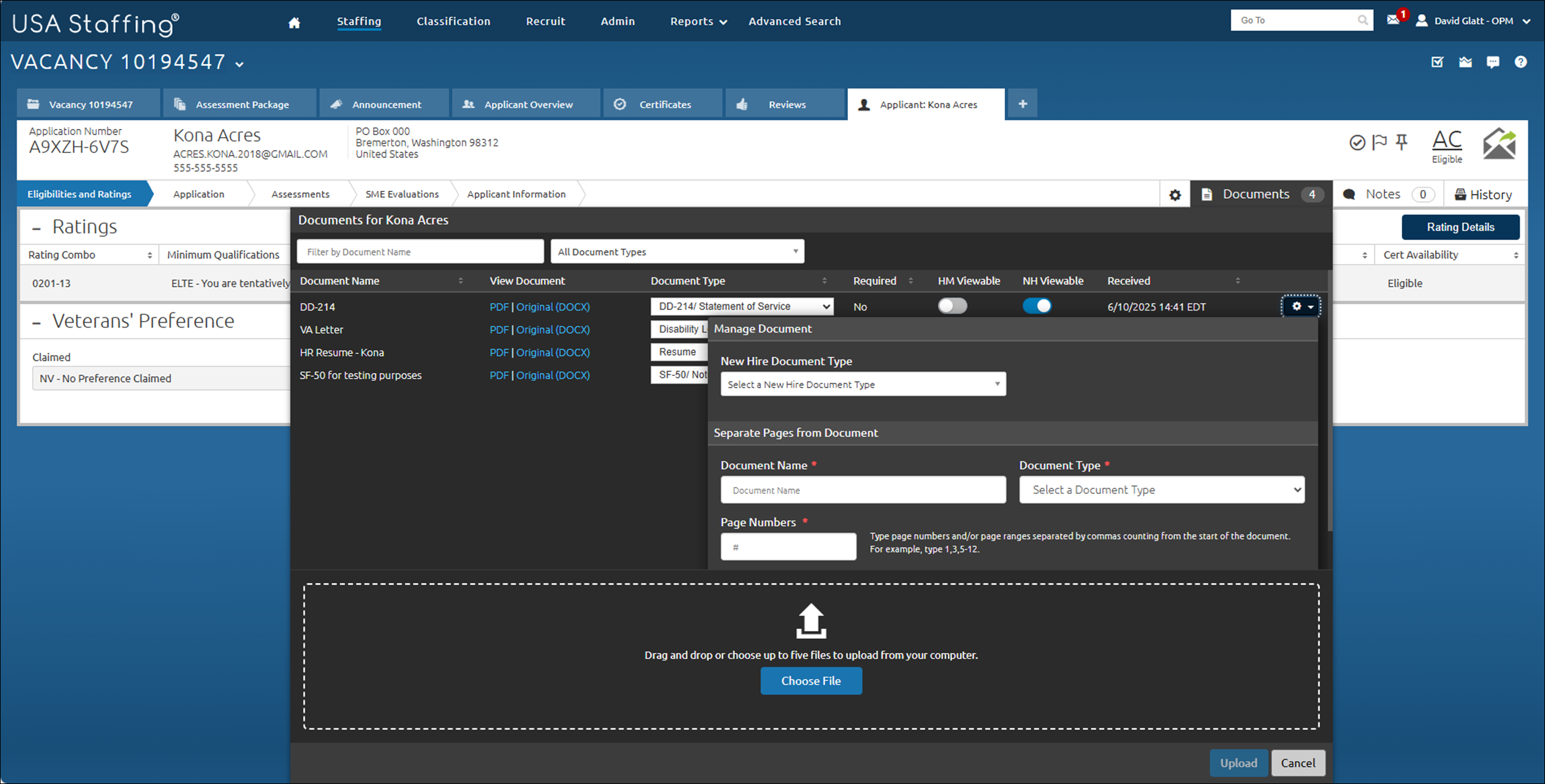Collapse the Veterans' Preference section
This screenshot has width=1545, height=784.
pos(36,322)
